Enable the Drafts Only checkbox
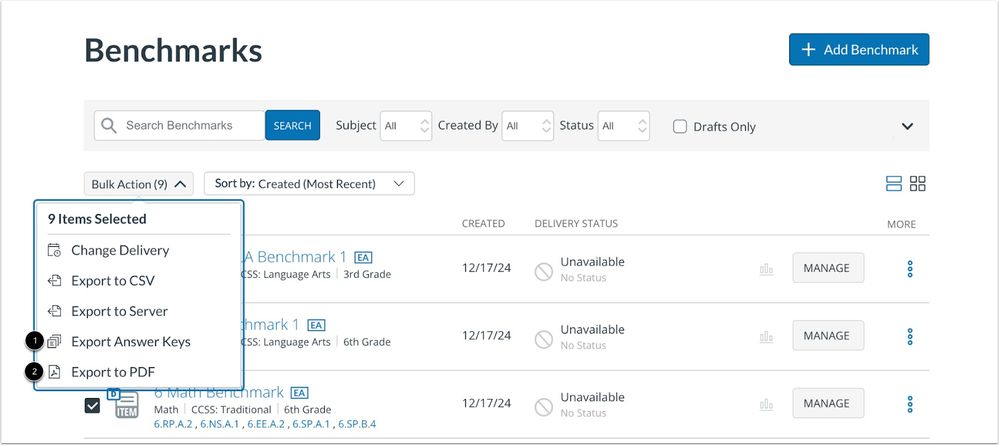This screenshot has height=445, width=999. click(x=680, y=127)
